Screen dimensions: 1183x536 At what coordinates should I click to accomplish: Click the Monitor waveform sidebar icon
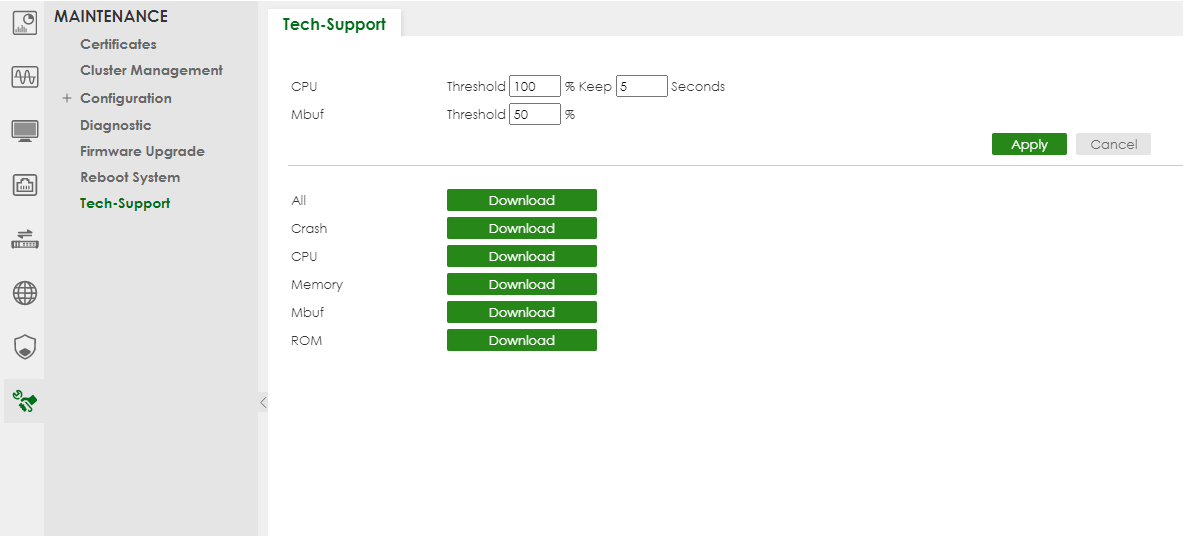pos(24,77)
